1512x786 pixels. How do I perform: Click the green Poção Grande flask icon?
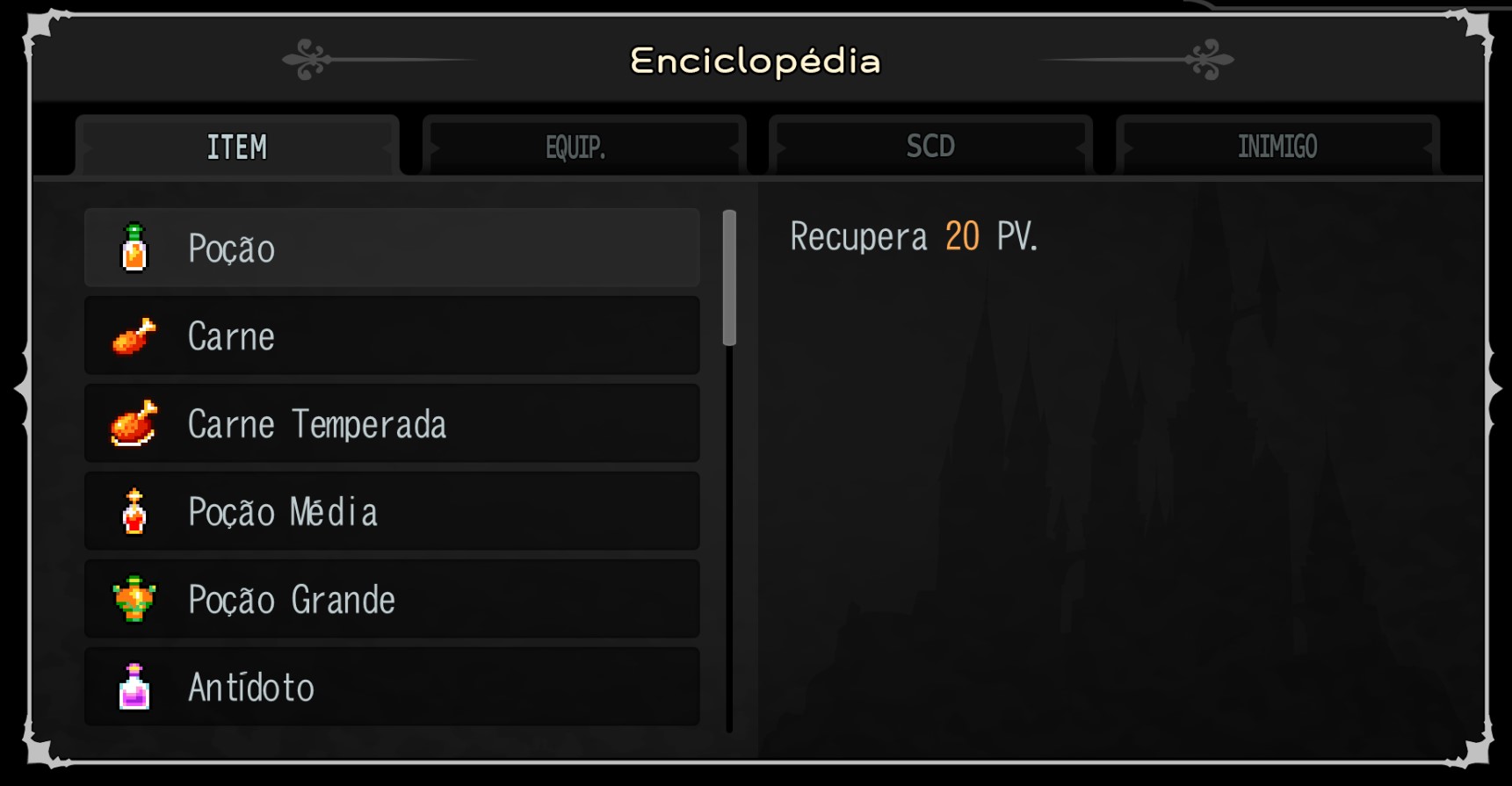134,599
